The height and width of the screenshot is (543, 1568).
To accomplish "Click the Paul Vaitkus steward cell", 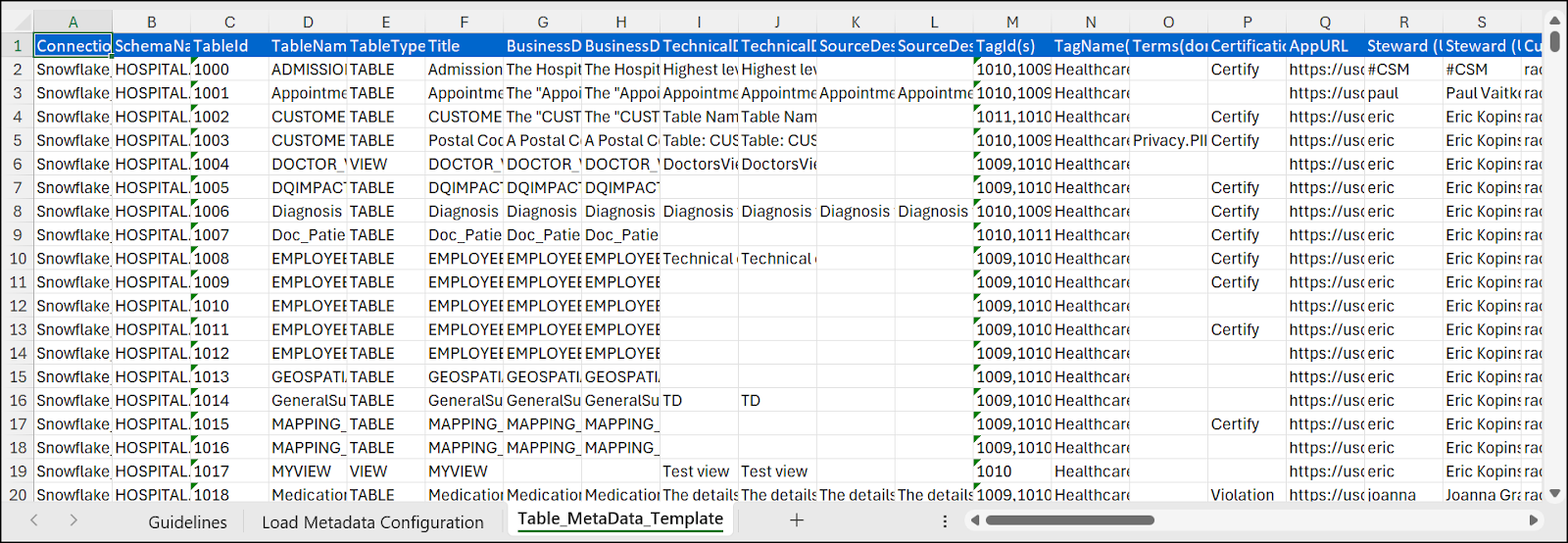I will pos(1481,93).
